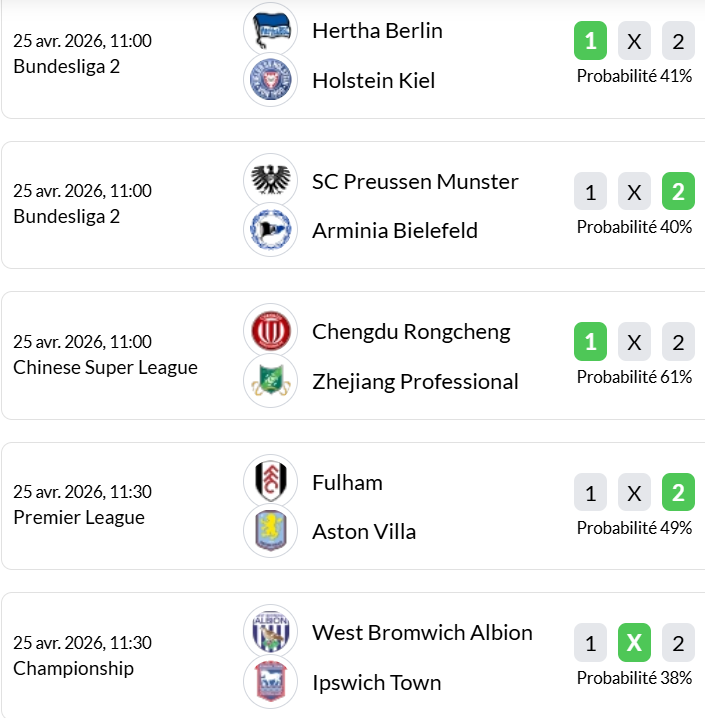The image size is (705, 718).
Task: Click the Premier League competition label
Action: (x=79, y=517)
